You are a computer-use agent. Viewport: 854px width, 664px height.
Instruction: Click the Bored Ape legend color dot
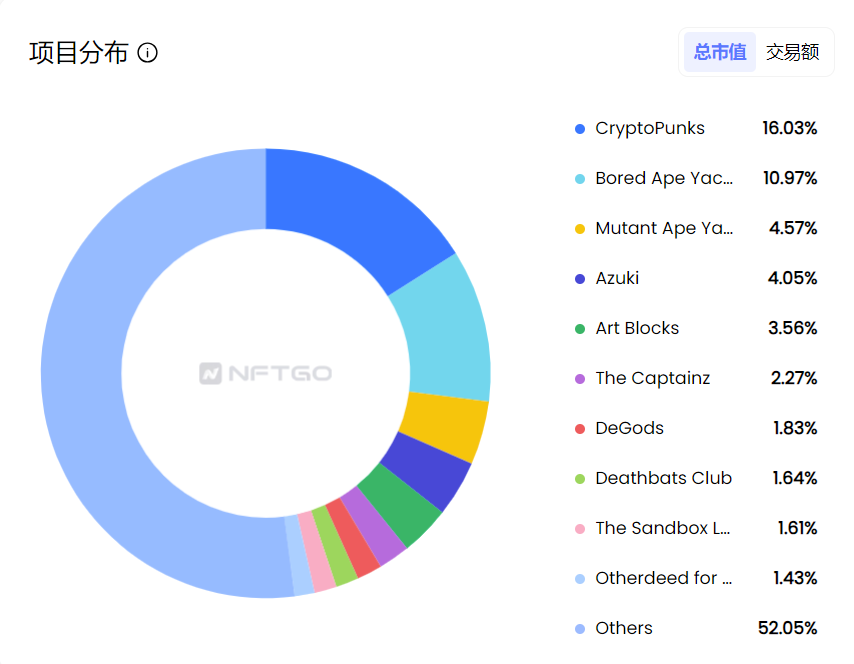[580, 179]
